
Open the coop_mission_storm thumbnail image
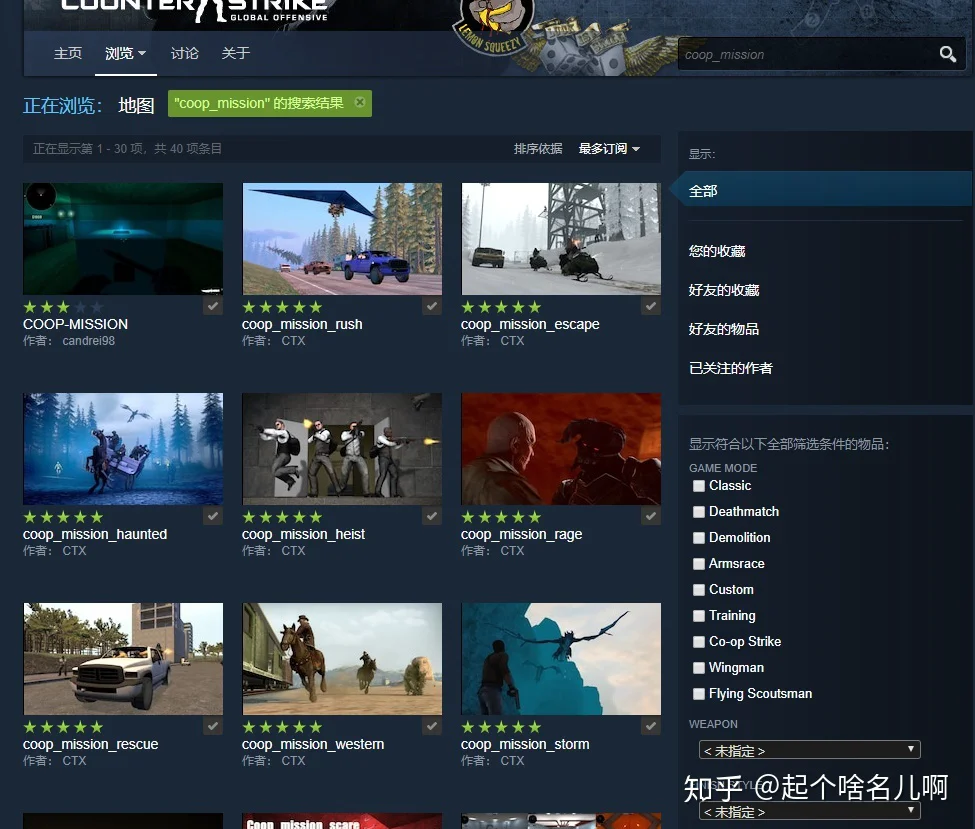(x=561, y=659)
